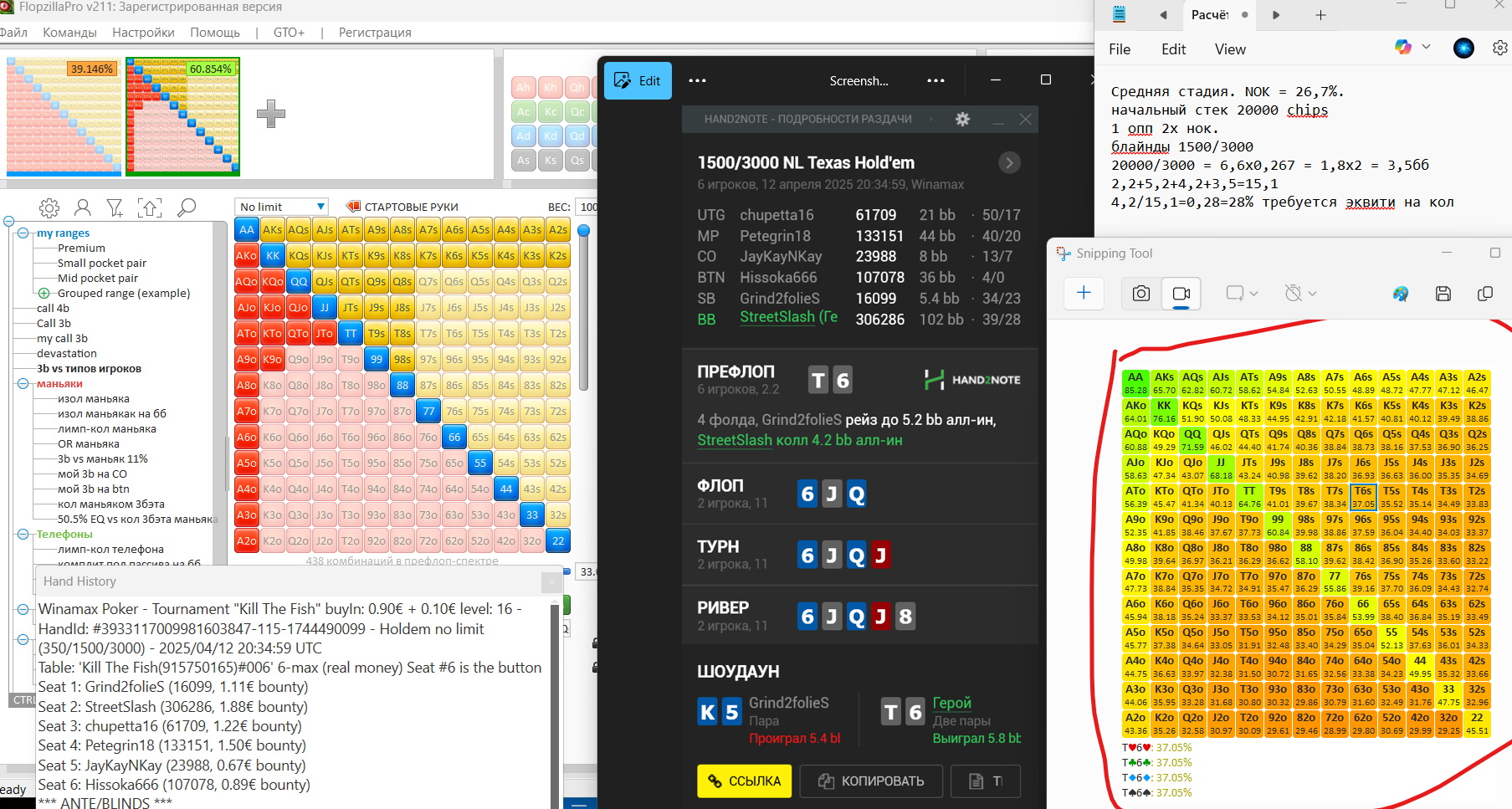Open the Помощь menu
Image resolution: width=1512 pixels, height=809 pixels.
[215, 32]
